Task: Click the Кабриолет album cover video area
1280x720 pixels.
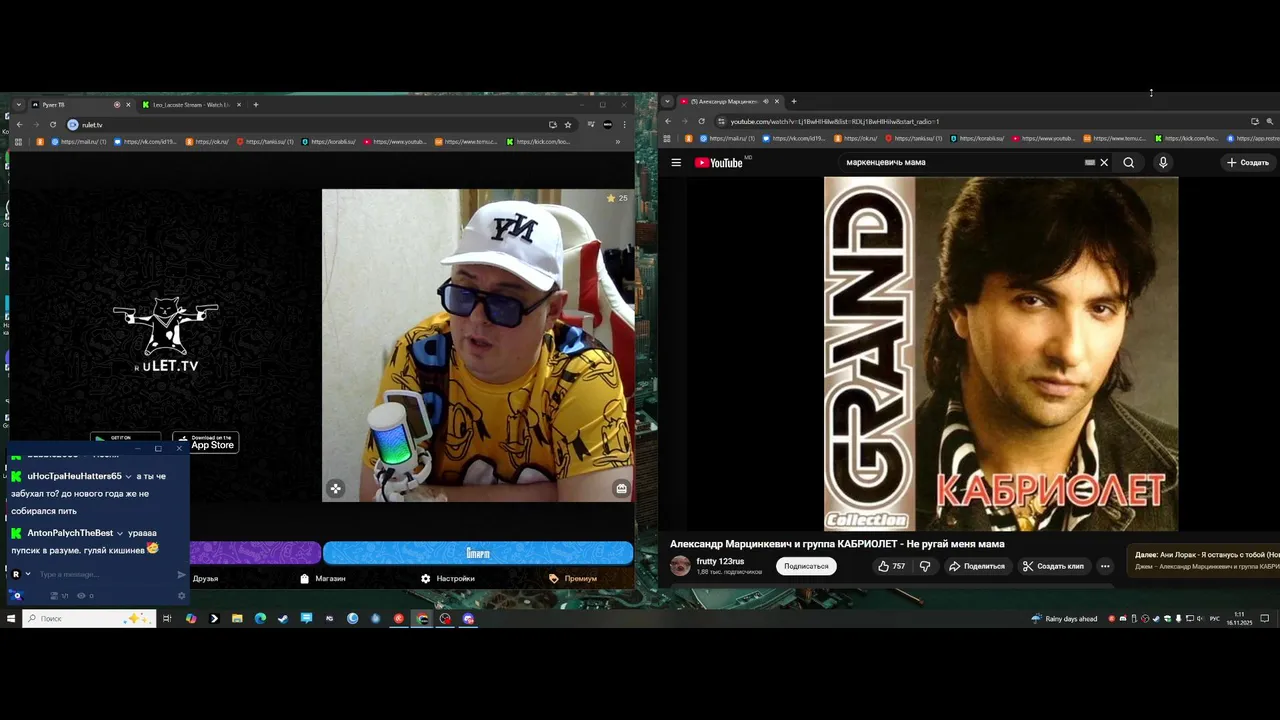Action: [1001, 354]
